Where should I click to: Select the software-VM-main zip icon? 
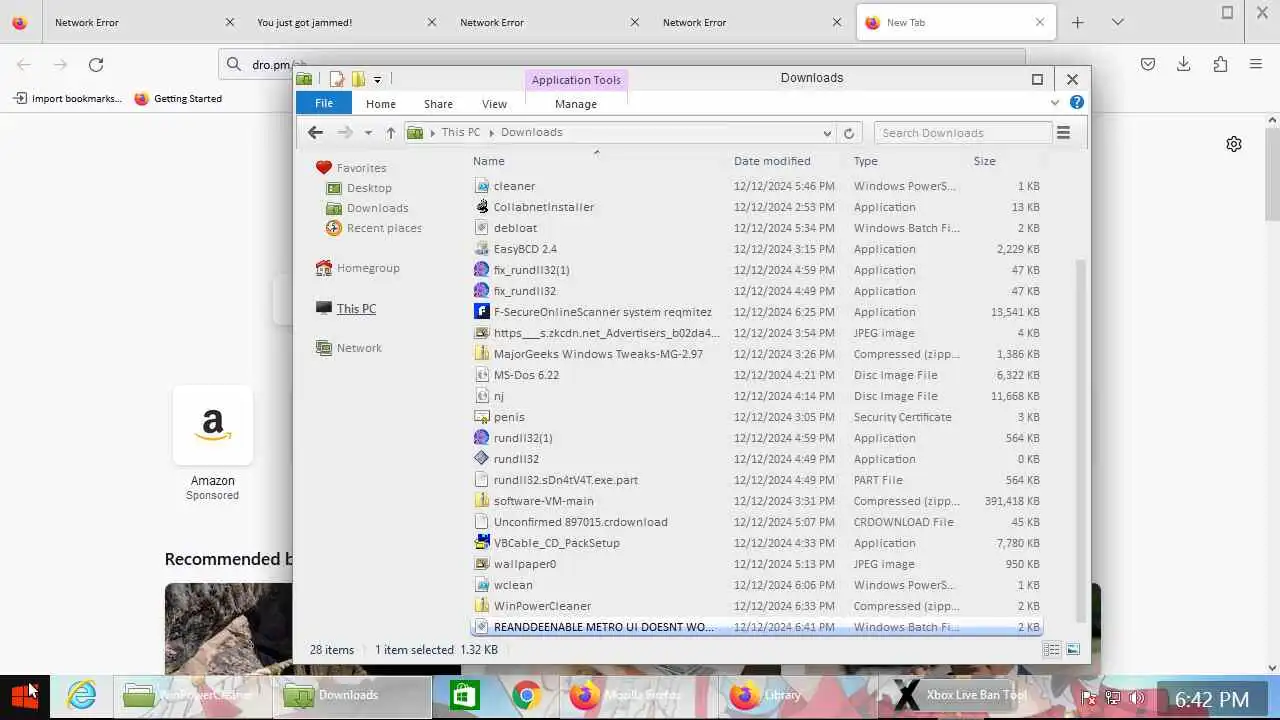[x=483, y=501]
